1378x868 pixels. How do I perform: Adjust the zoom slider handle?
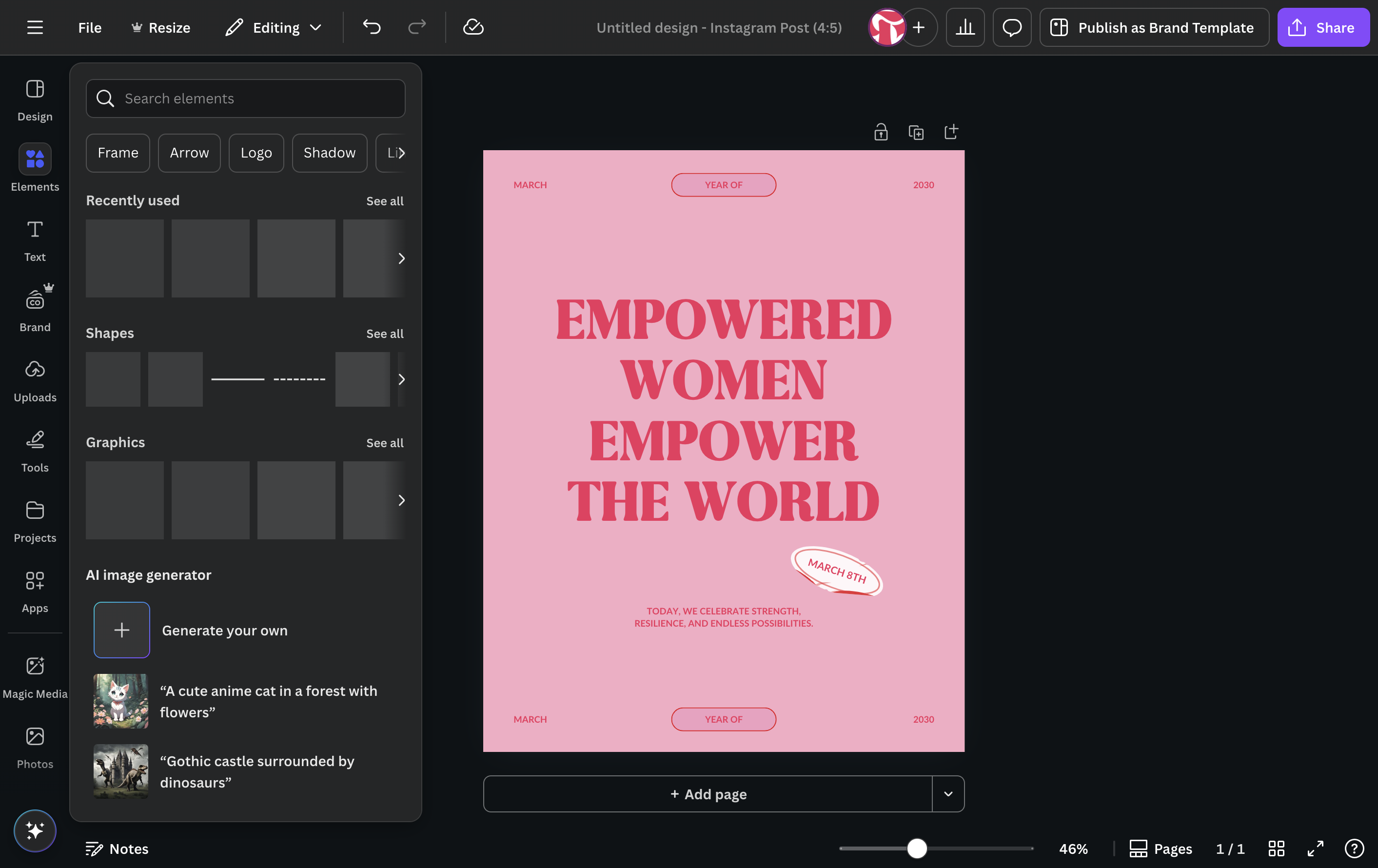[917, 848]
